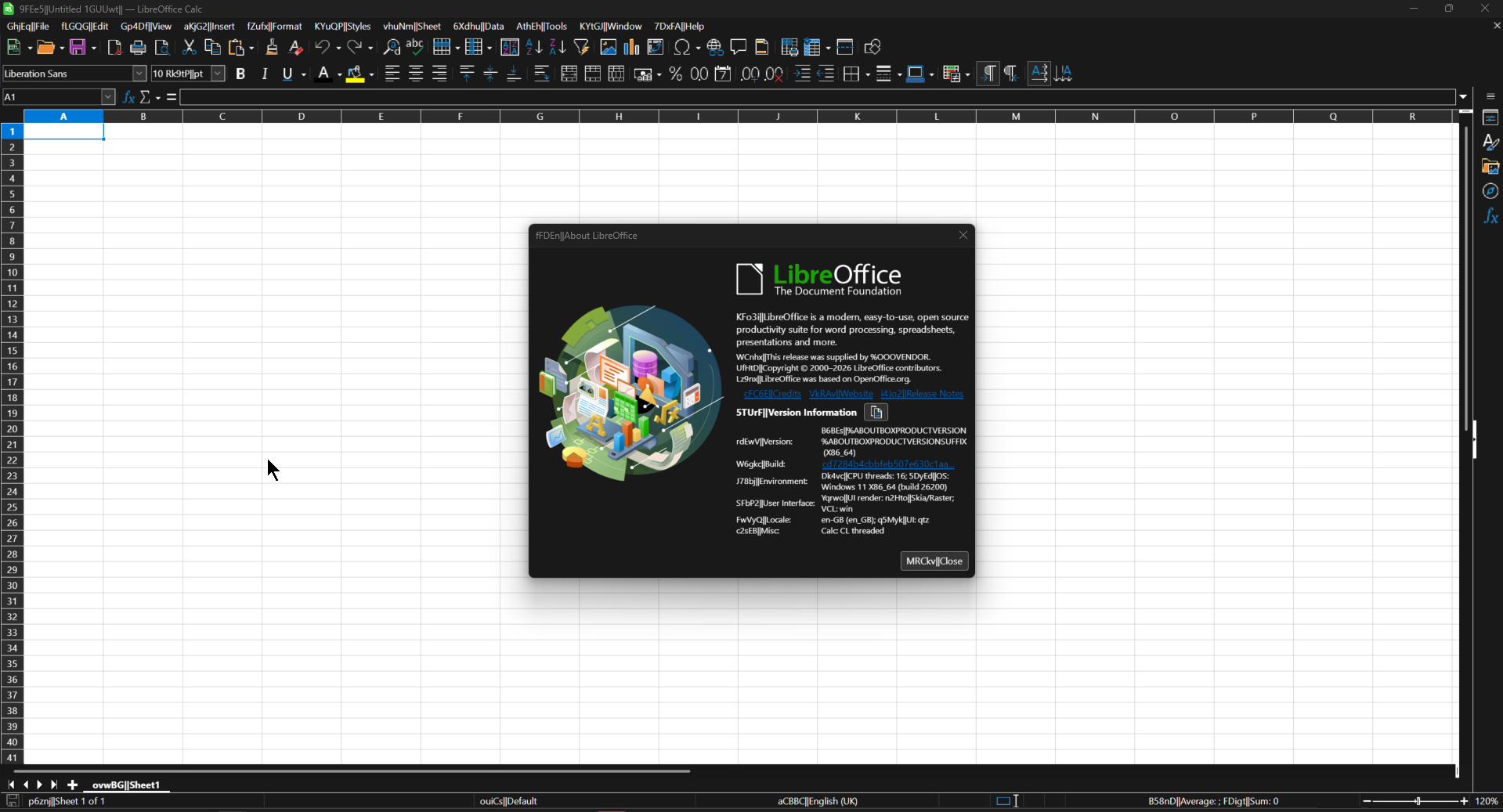Open the Sort dialog icon
This screenshot has width=1503, height=812.
510,48
